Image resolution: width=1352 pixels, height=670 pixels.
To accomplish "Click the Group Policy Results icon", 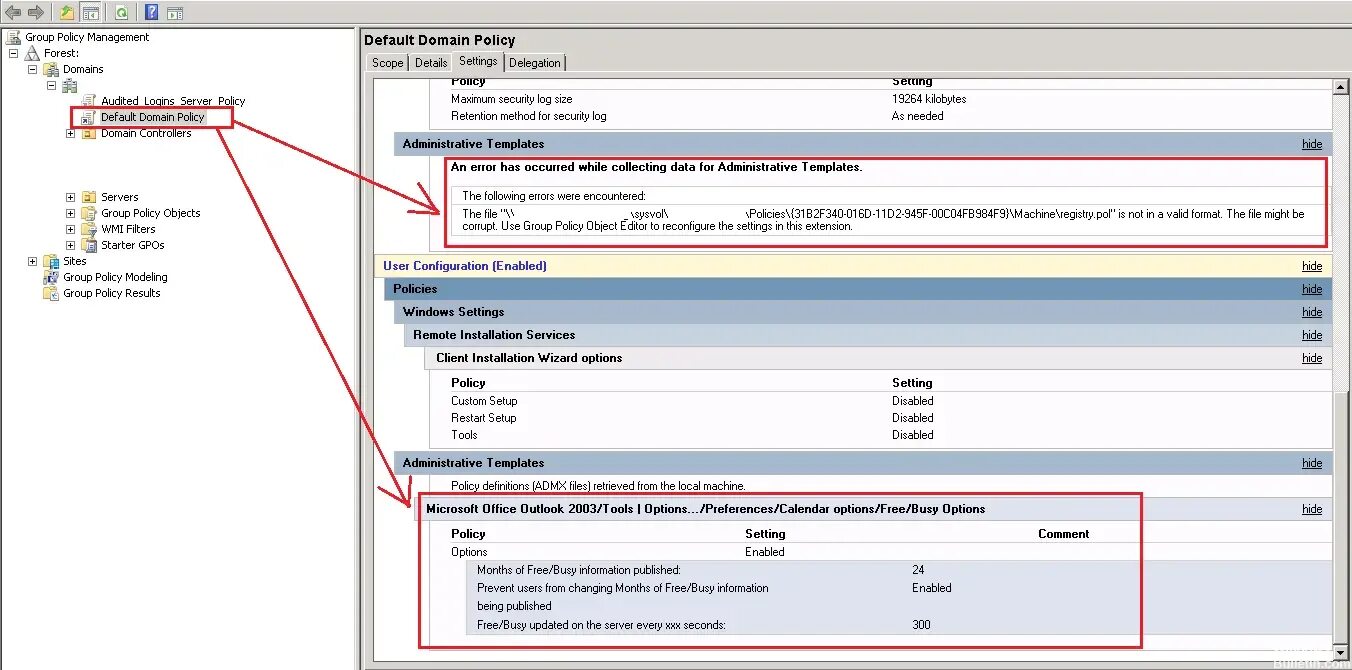I will [x=51, y=293].
